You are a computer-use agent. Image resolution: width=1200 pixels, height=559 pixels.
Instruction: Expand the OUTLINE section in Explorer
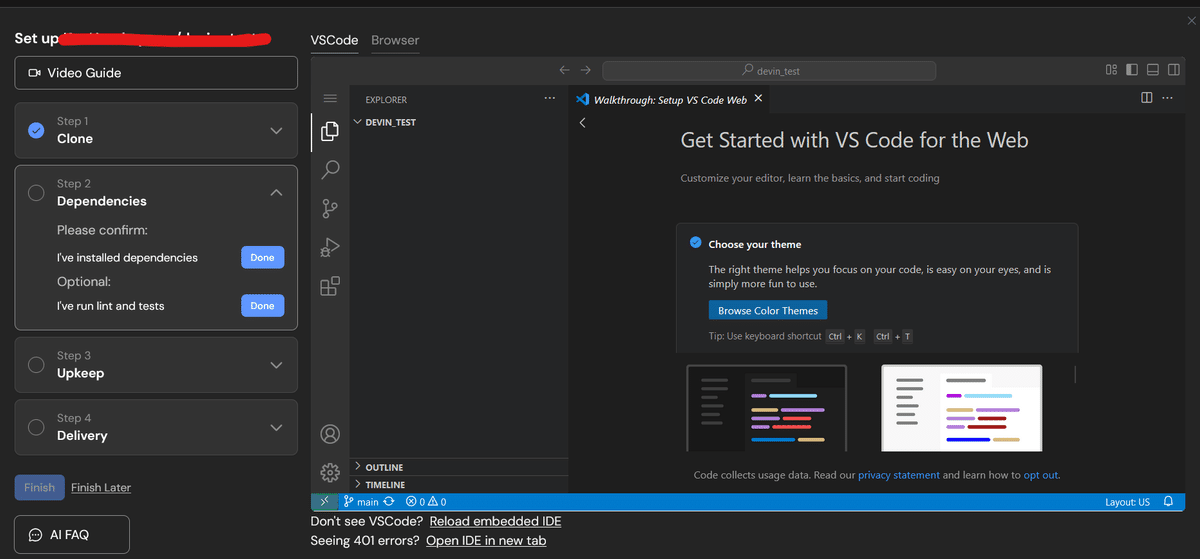coord(384,467)
